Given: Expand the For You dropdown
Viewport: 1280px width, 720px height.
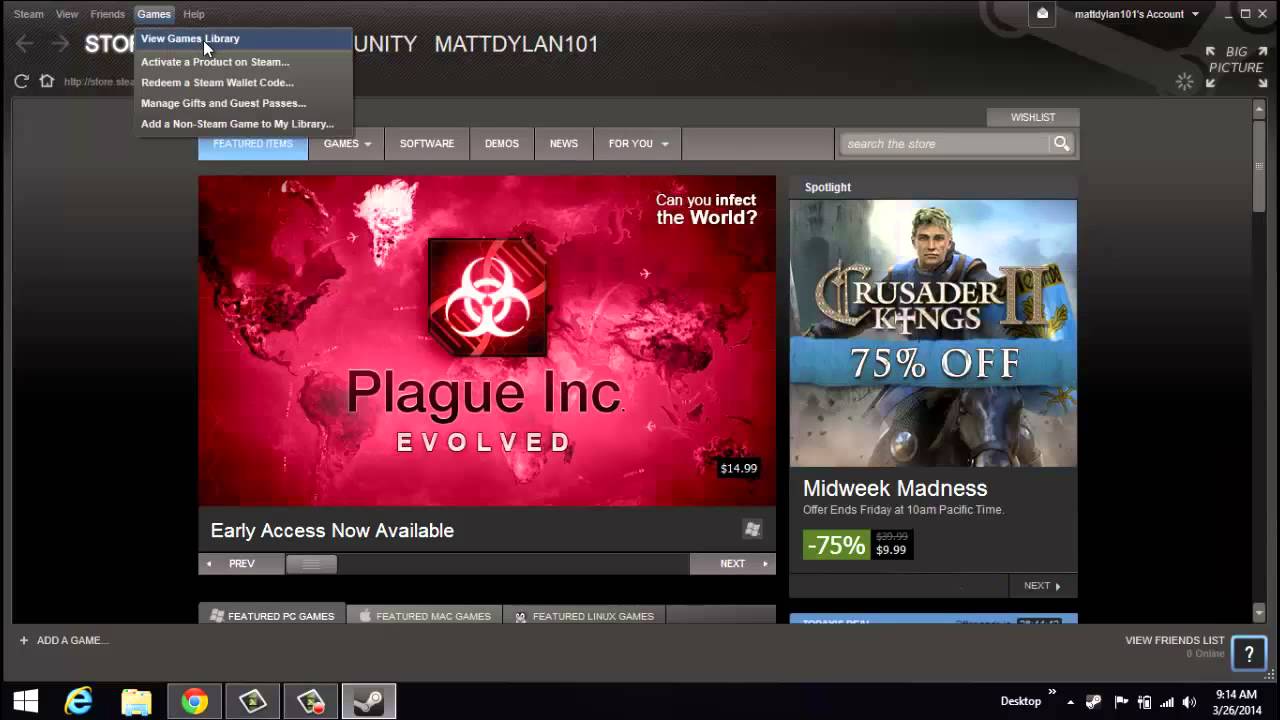Looking at the screenshot, I should click(x=638, y=144).
